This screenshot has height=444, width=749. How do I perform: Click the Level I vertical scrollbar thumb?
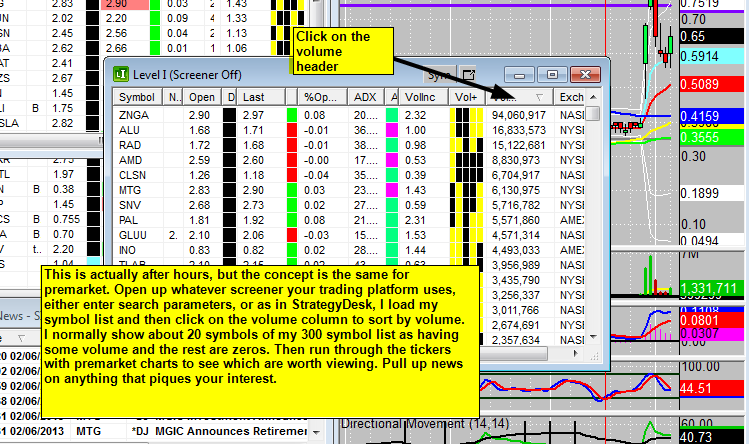point(593,114)
